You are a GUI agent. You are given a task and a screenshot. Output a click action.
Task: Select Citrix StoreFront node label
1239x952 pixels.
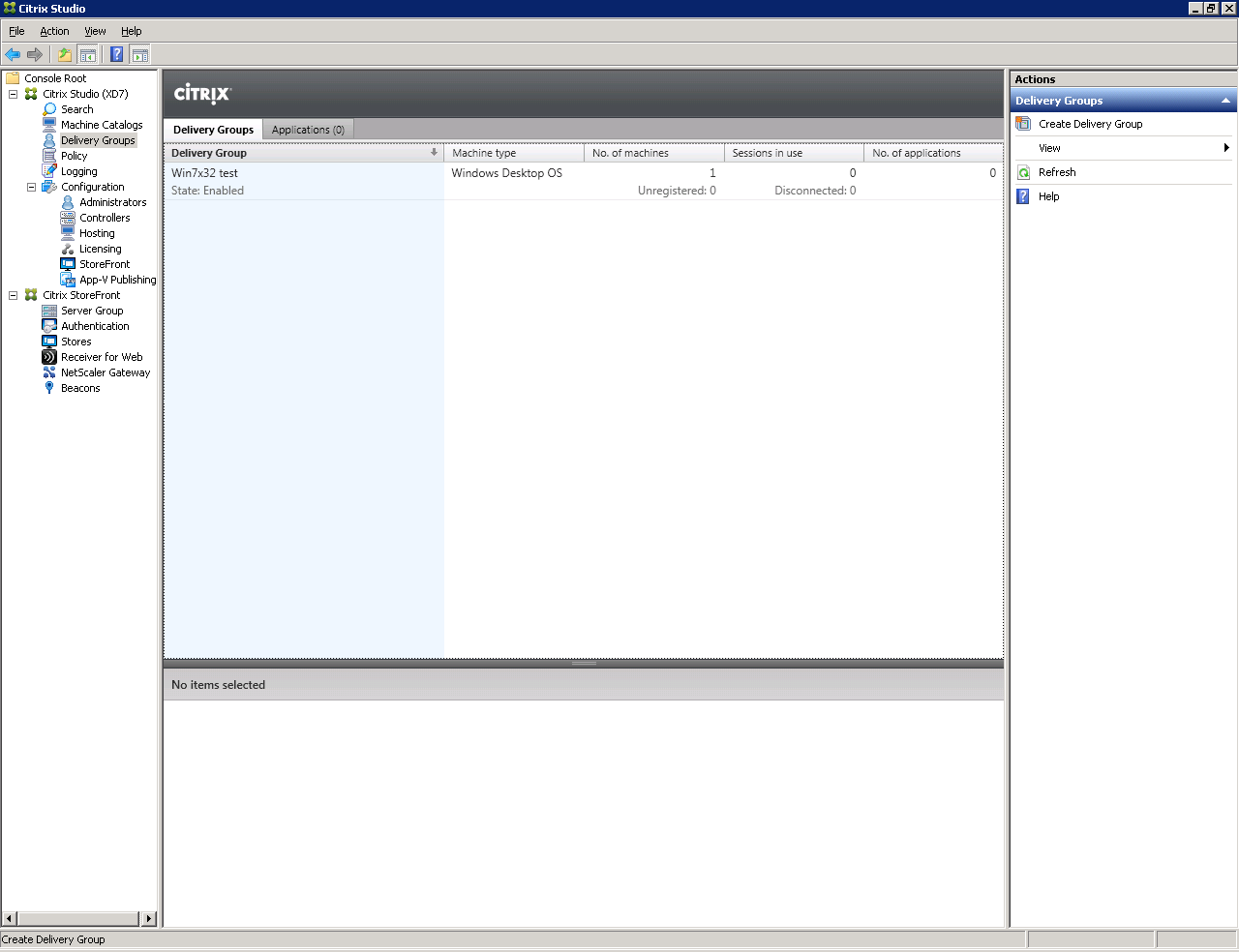[81, 295]
